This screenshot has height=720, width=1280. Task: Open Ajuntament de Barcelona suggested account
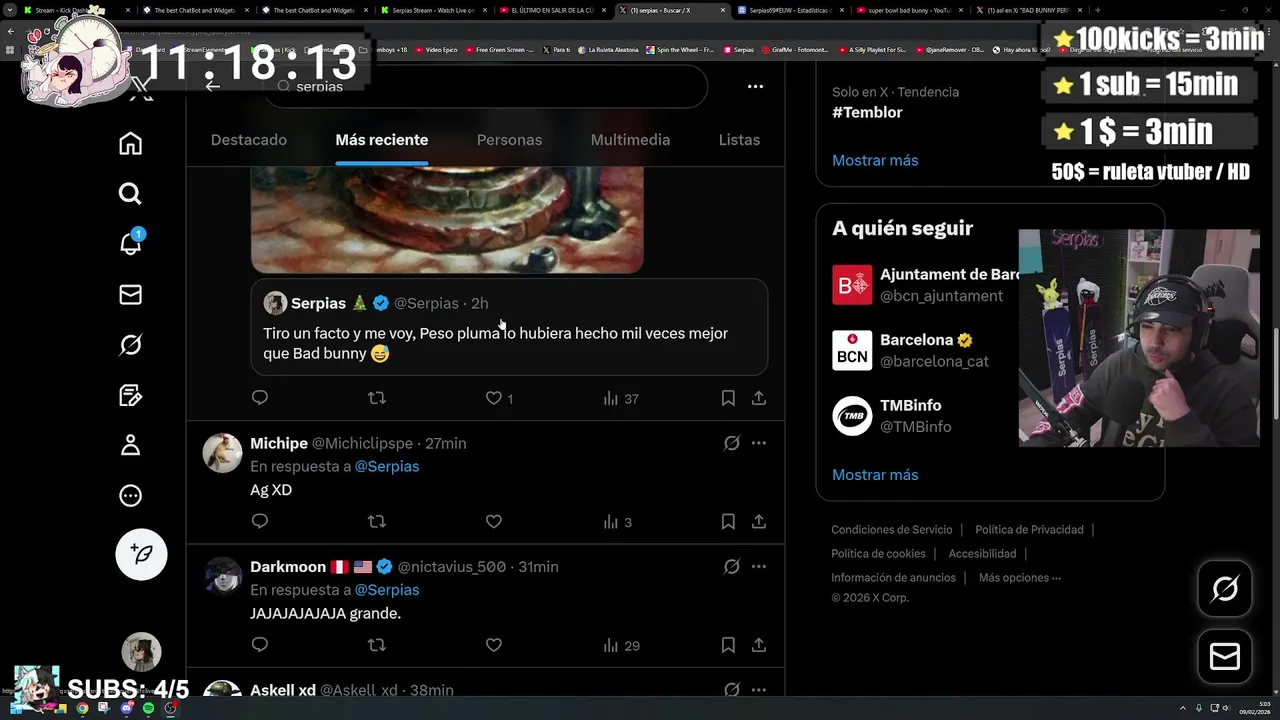925,285
